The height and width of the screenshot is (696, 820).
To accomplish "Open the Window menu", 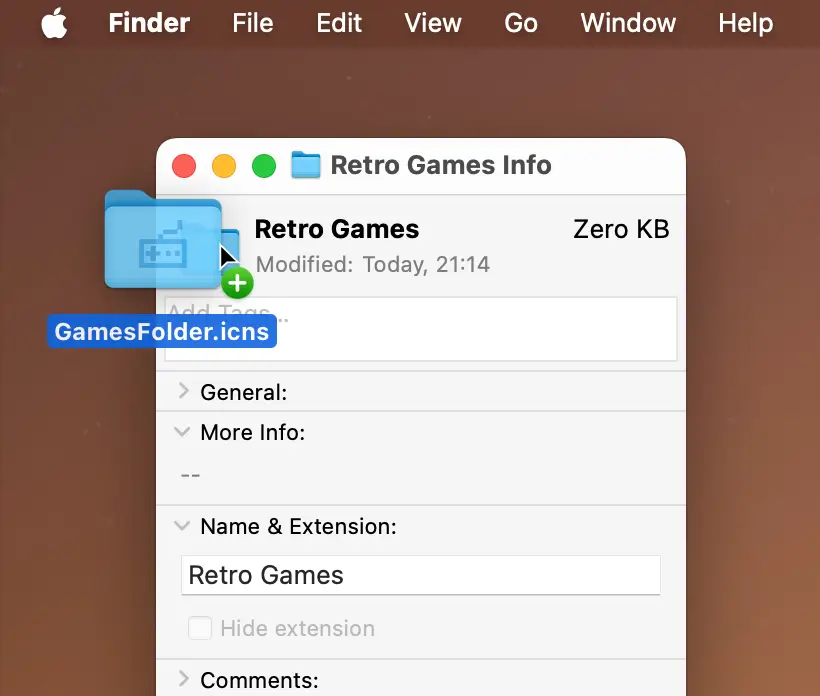I will (x=628, y=23).
